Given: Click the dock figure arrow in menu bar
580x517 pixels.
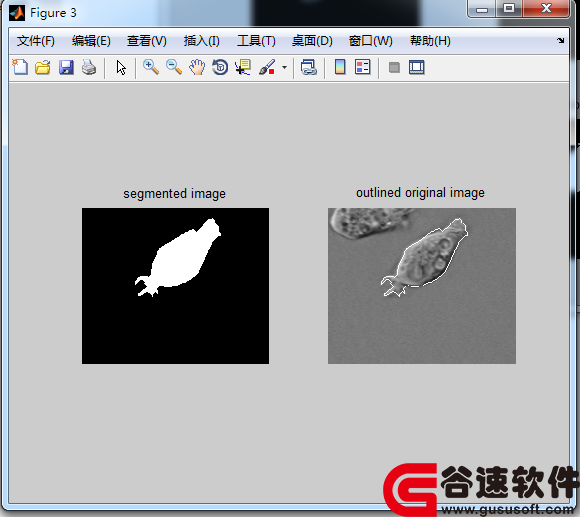Looking at the screenshot, I should point(561,40).
